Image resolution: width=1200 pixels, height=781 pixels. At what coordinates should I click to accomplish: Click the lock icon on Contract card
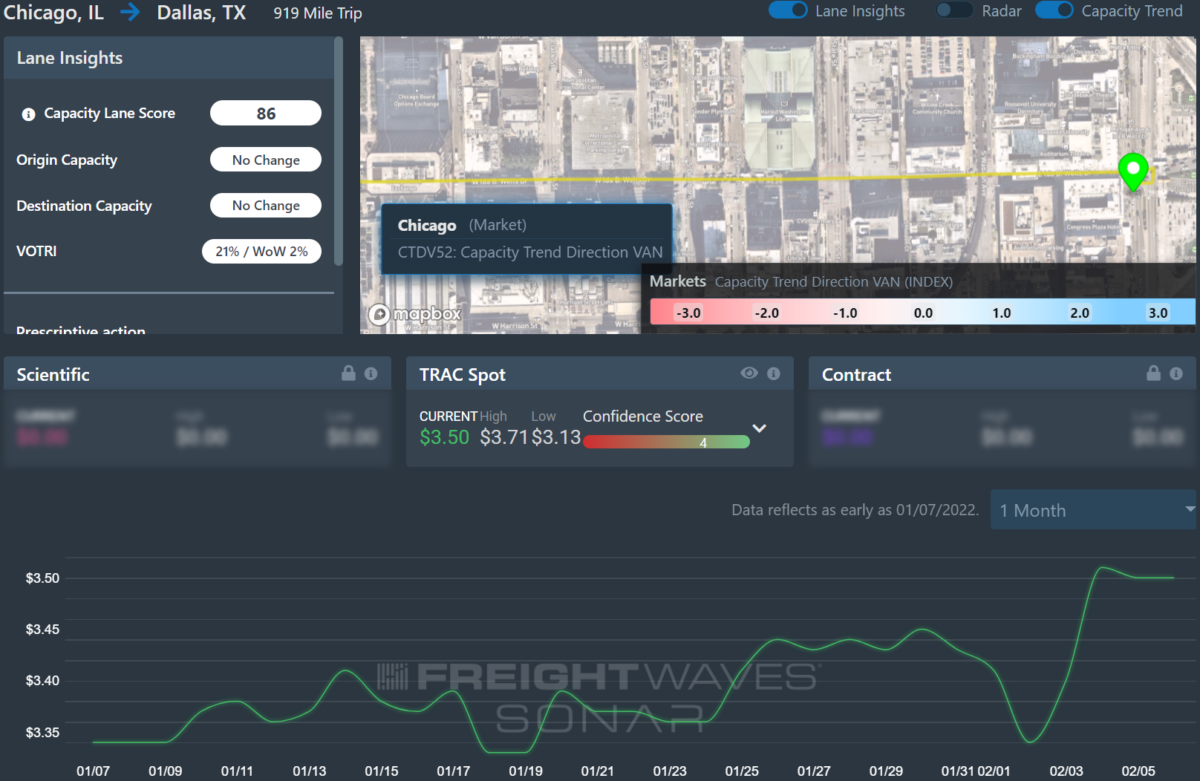[1153, 373]
